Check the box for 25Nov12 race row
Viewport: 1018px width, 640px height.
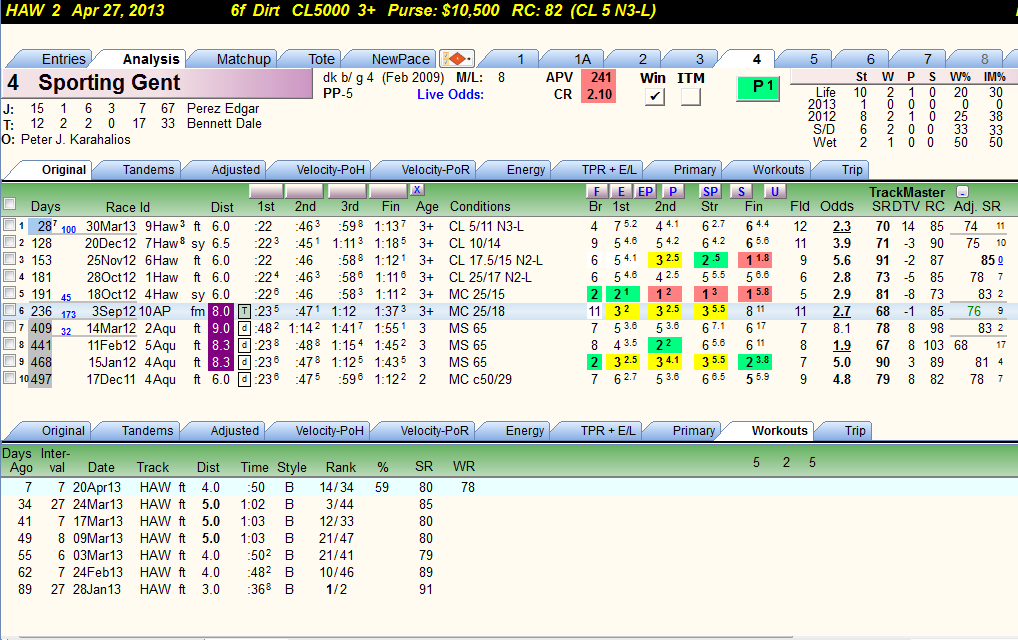(10, 259)
